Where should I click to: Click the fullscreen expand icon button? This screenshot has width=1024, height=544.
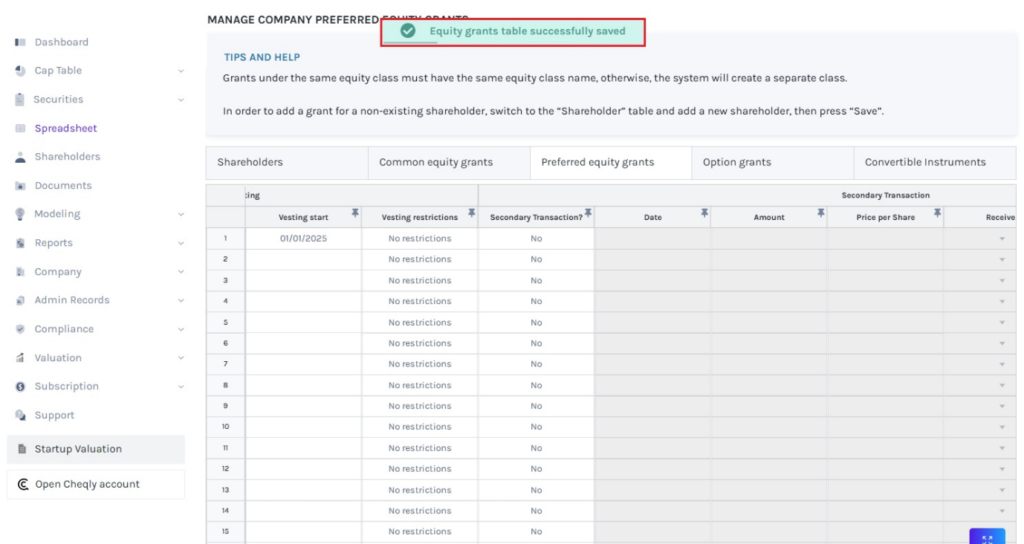986,537
